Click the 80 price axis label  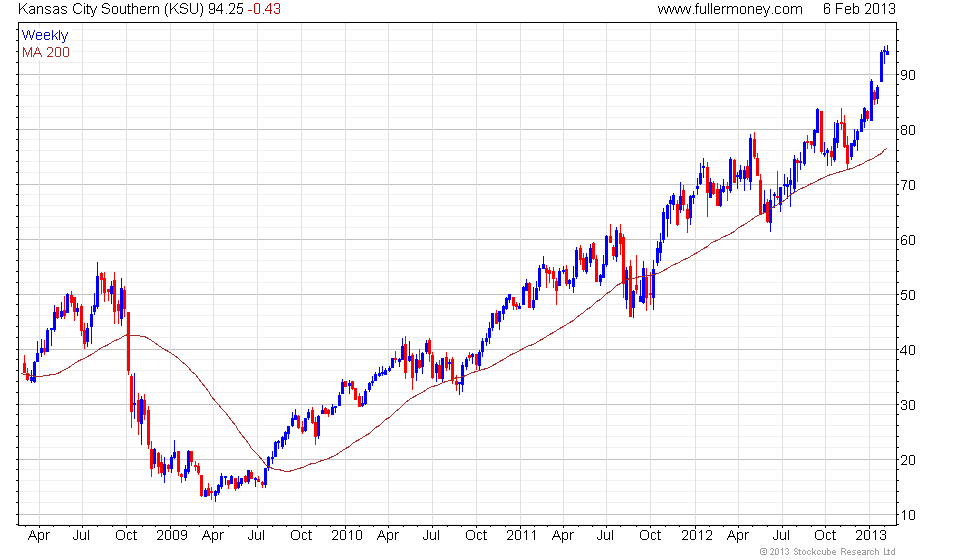click(x=908, y=130)
